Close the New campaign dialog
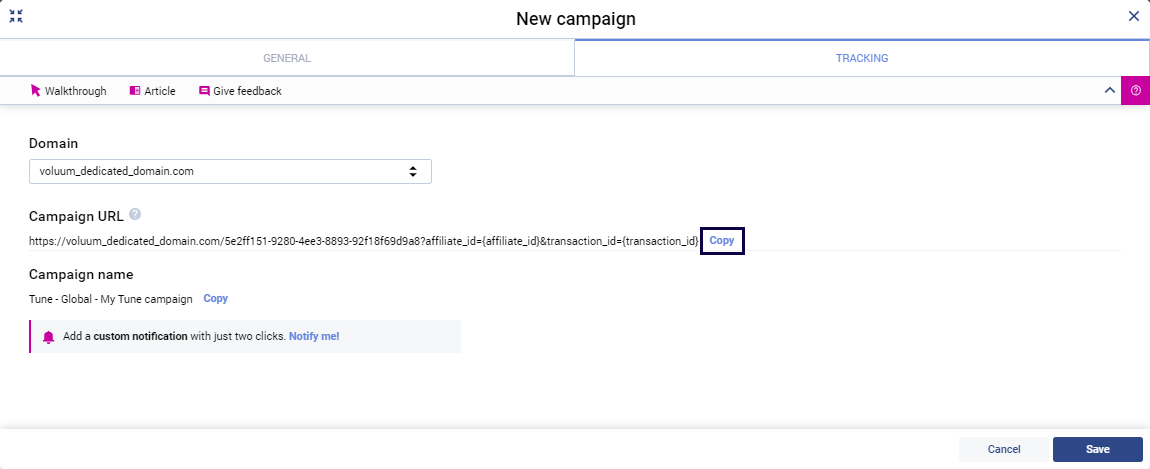The width and height of the screenshot is (1150, 469). coord(1133,16)
